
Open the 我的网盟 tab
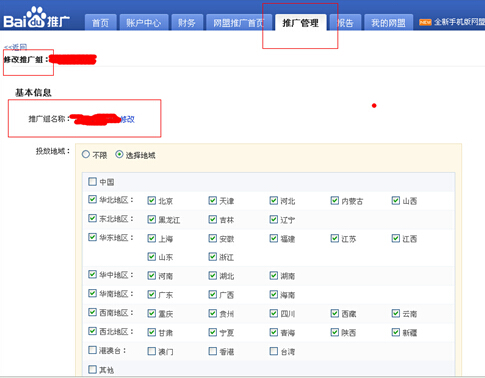388,23
